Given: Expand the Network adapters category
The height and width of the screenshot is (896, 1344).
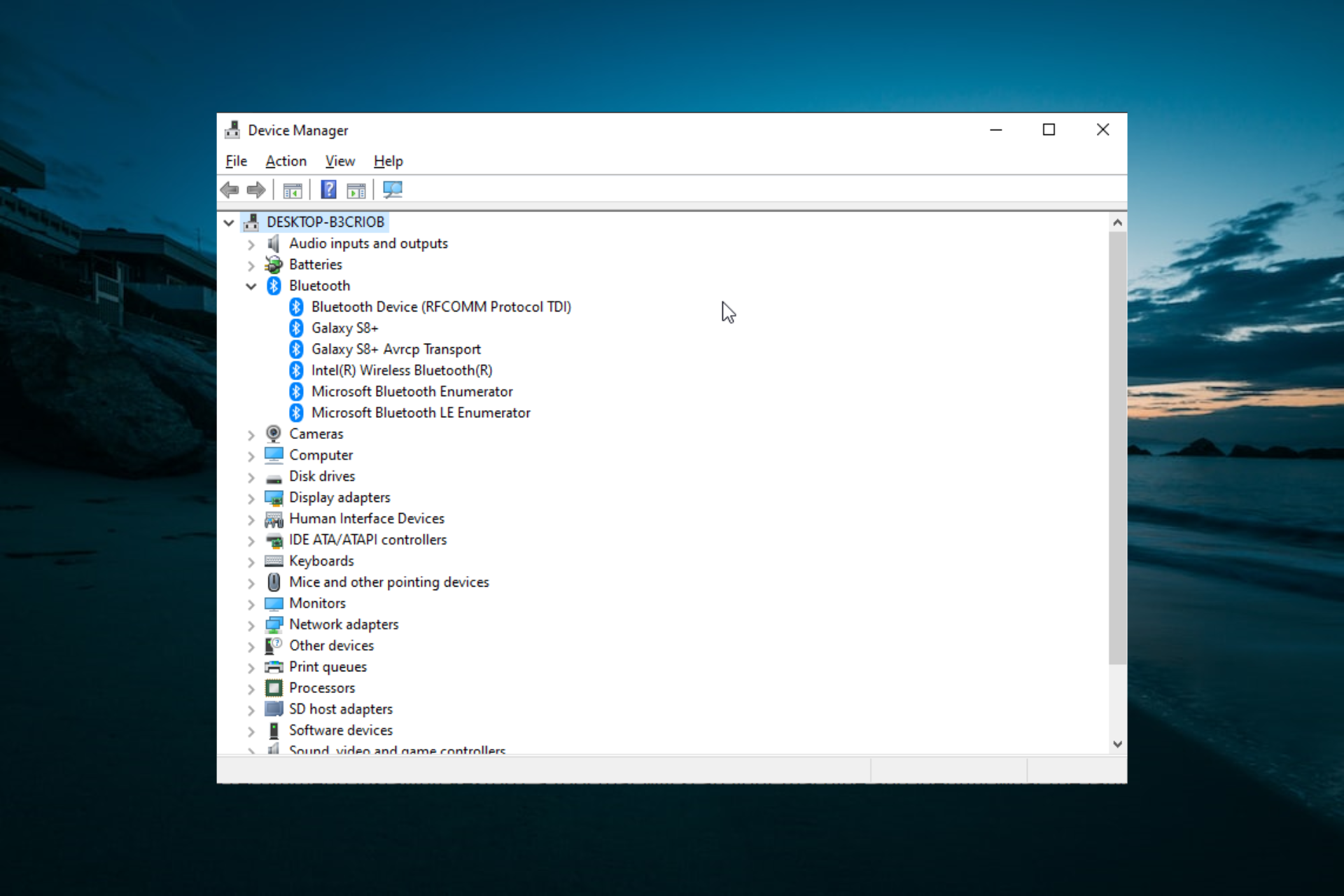Looking at the screenshot, I should click(251, 625).
